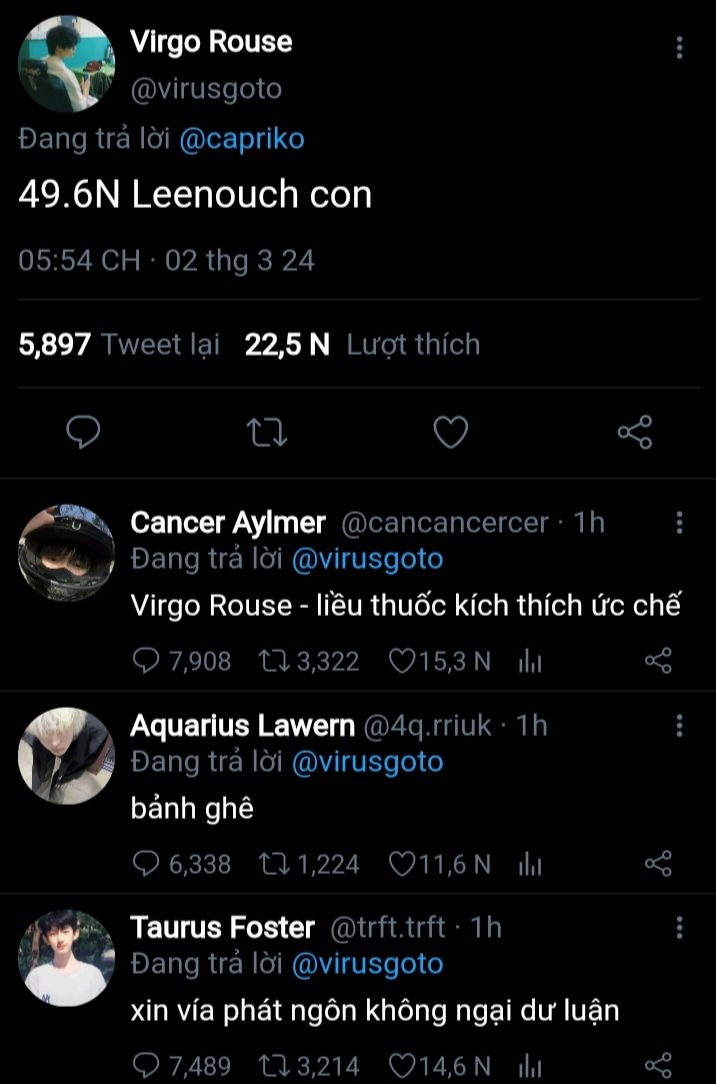This screenshot has height=1084, width=716.
Task: View analytics for Cancer Aylmer's reply
Action: (529, 661)
